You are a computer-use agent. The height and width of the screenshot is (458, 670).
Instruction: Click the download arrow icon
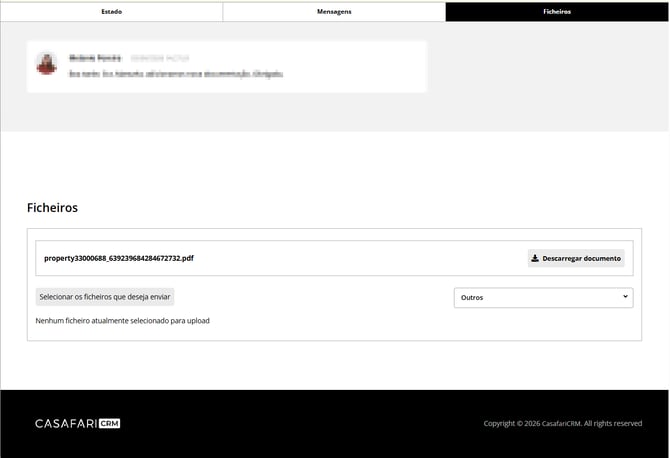click(535, 258)
